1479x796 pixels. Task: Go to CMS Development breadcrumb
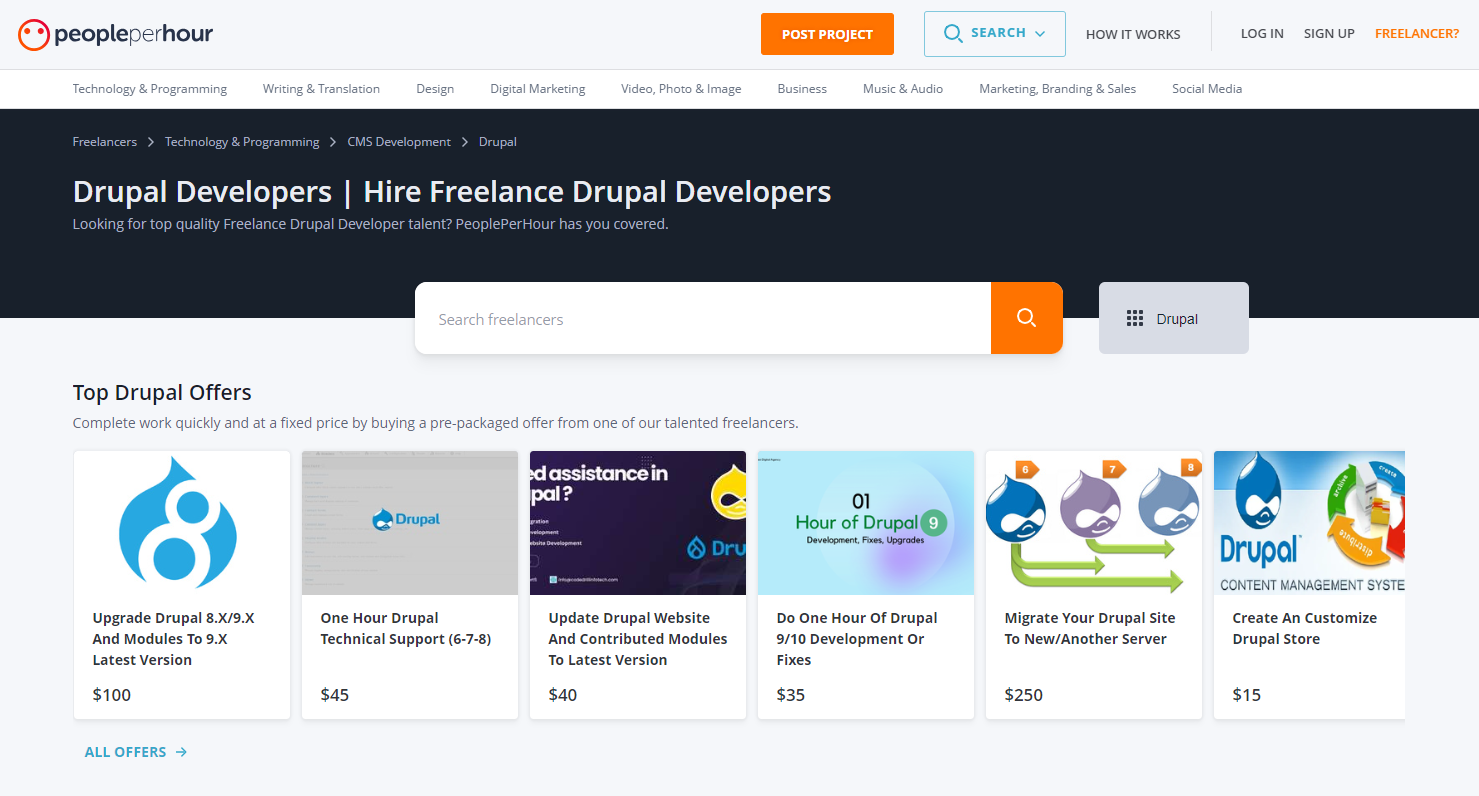399,142
